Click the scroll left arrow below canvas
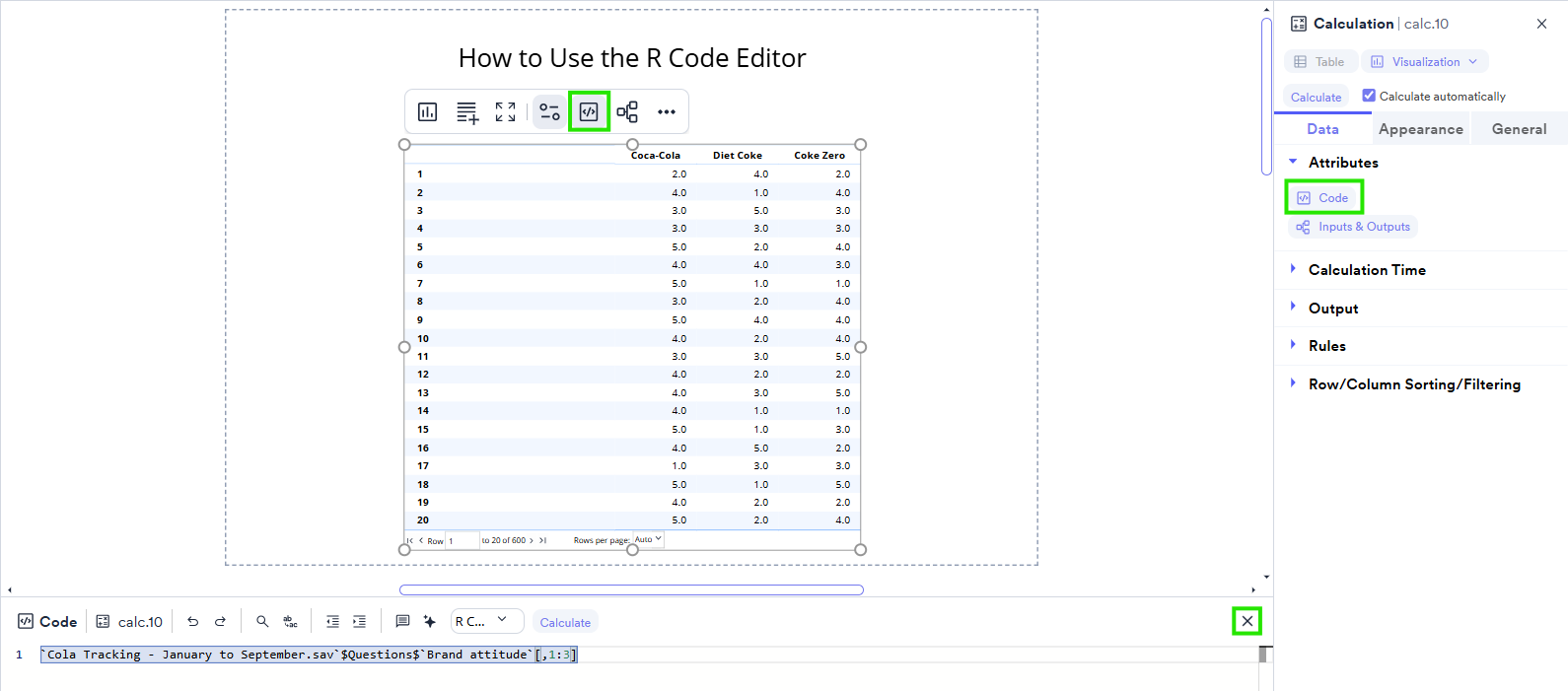Viewport: 1568px width, 691px height. point(9,589)
